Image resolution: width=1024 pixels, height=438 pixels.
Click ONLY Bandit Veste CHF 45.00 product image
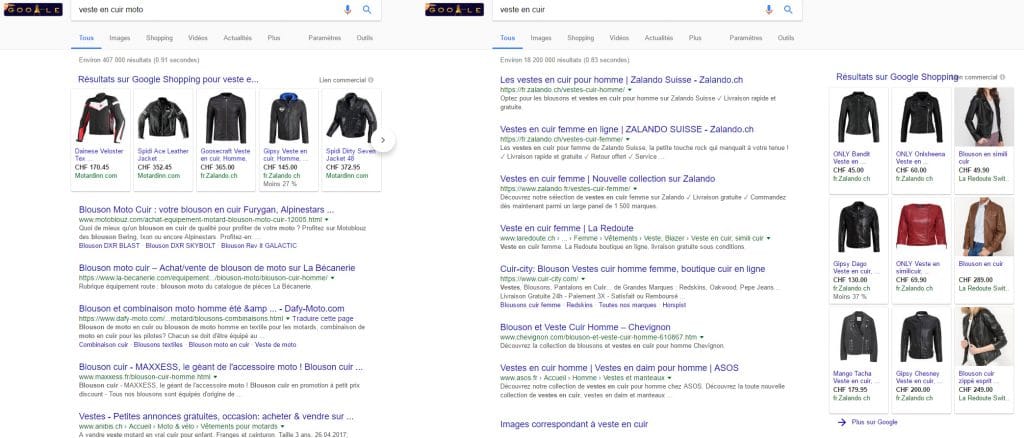pos(858,117)
